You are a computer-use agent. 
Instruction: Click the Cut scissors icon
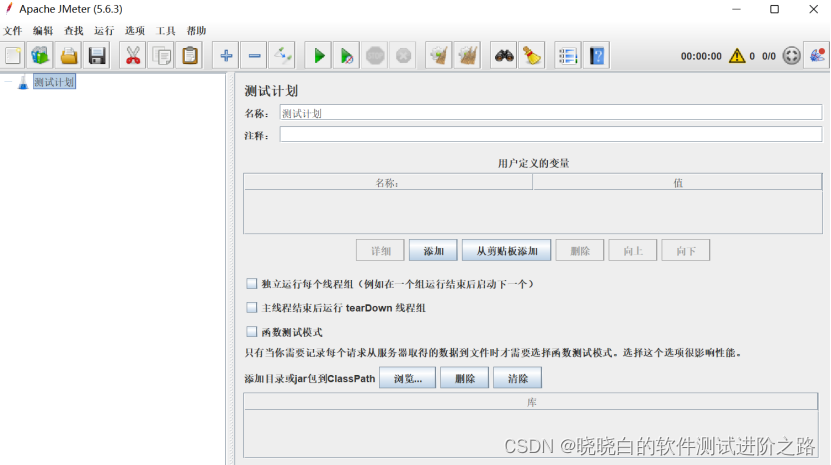[133, 56]
